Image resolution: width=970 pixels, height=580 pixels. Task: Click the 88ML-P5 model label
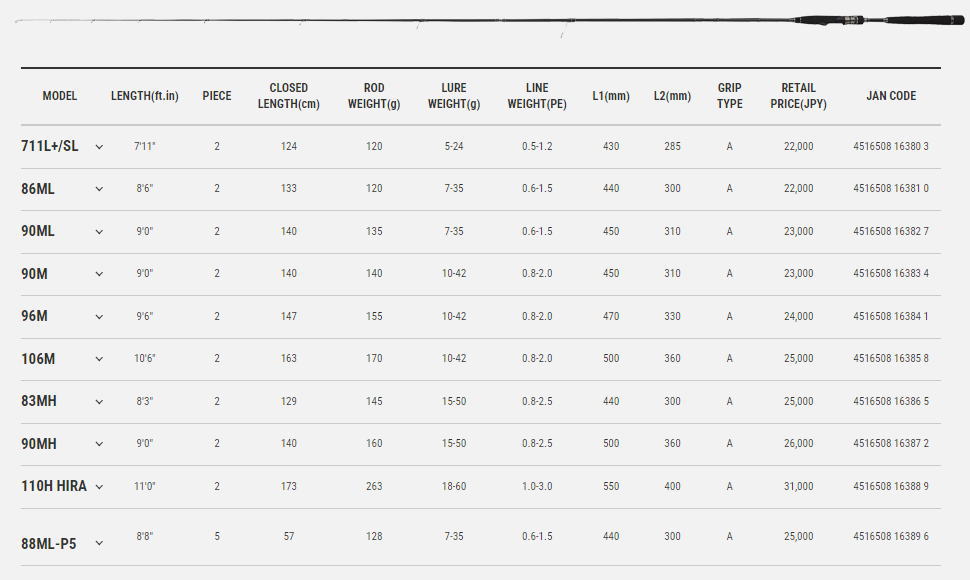(49, 544)
